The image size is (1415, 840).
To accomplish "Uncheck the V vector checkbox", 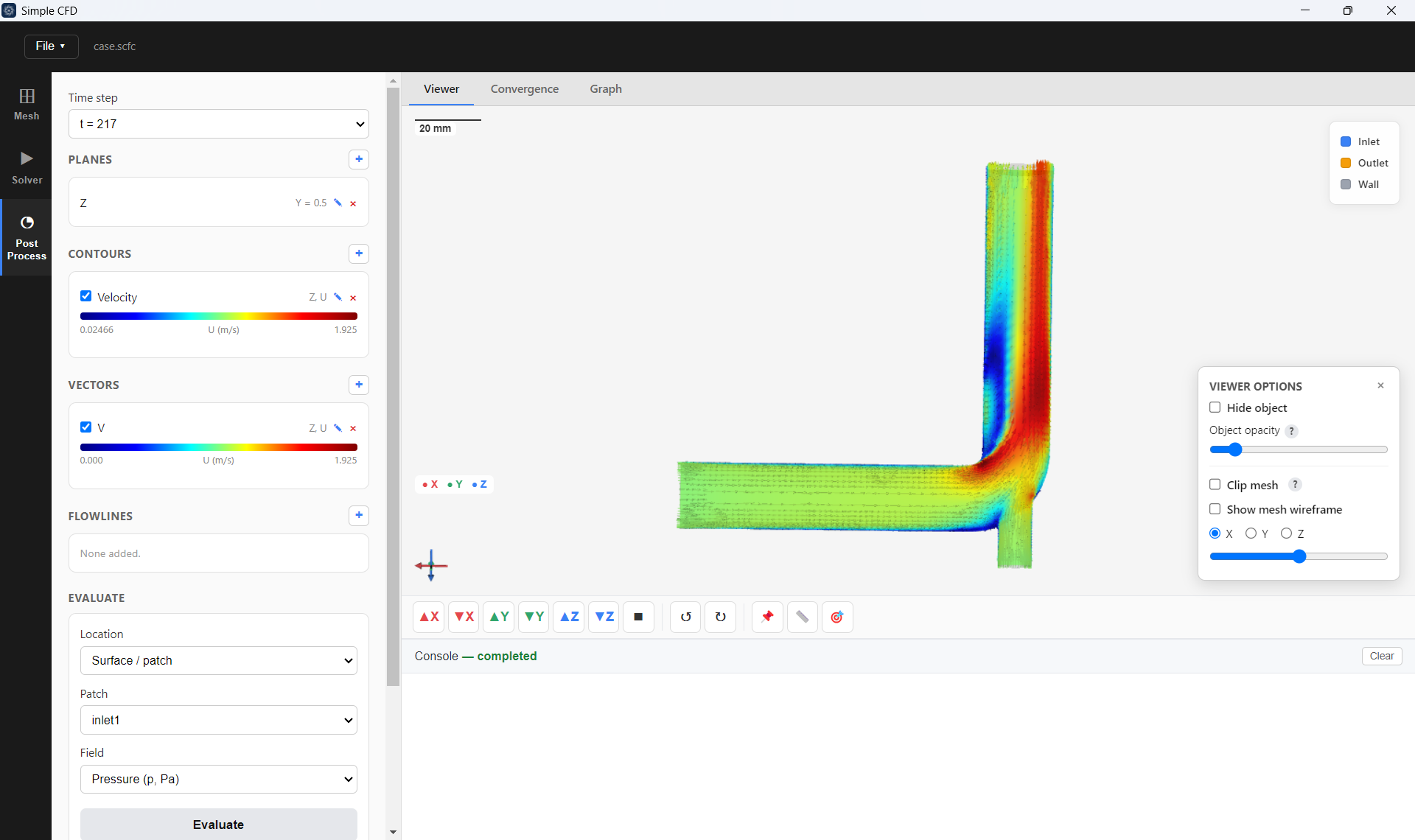I will tap(86, 427).
